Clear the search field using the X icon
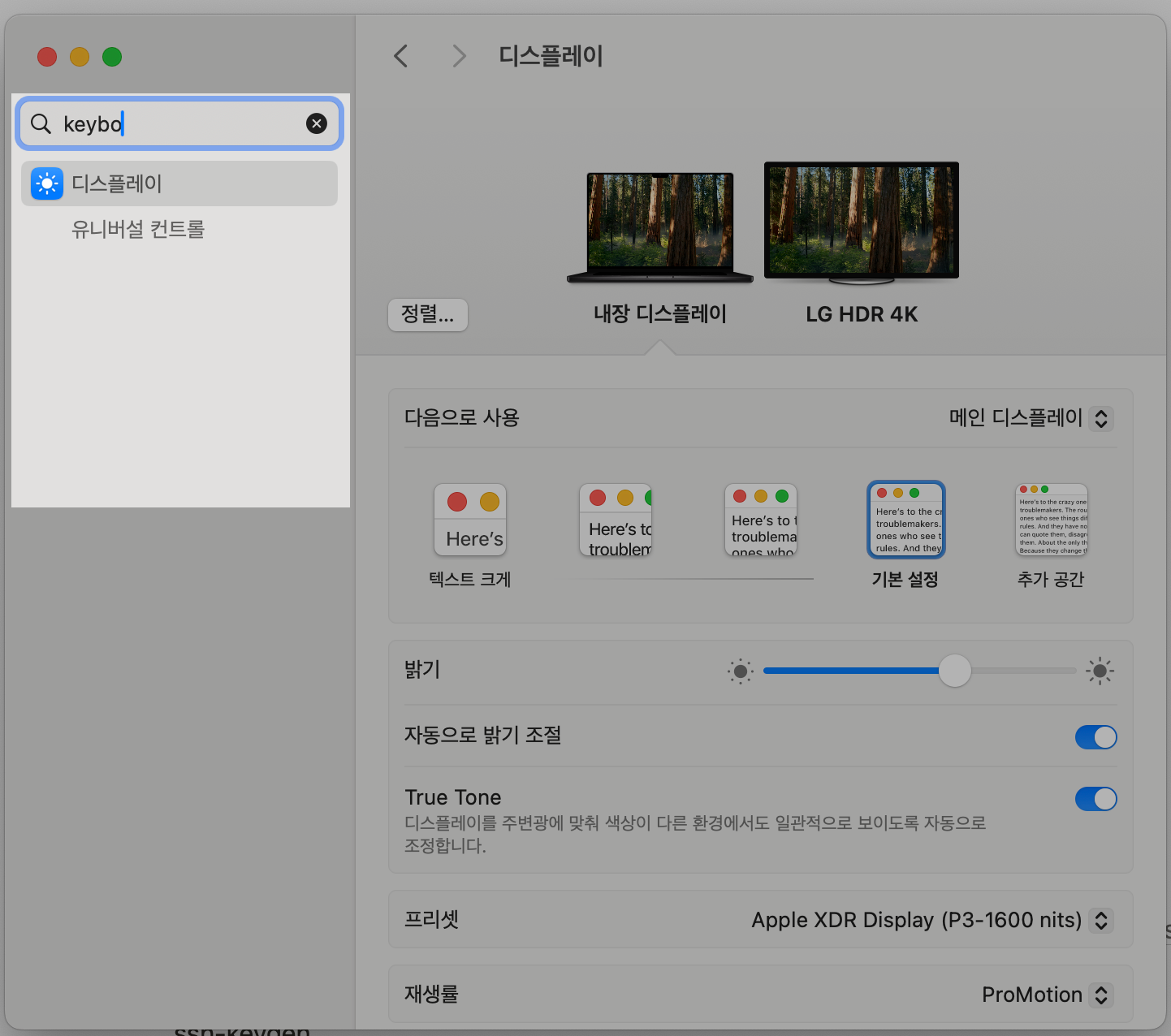The width and height of the screenshot is (1171, 1036). [316, 123]
